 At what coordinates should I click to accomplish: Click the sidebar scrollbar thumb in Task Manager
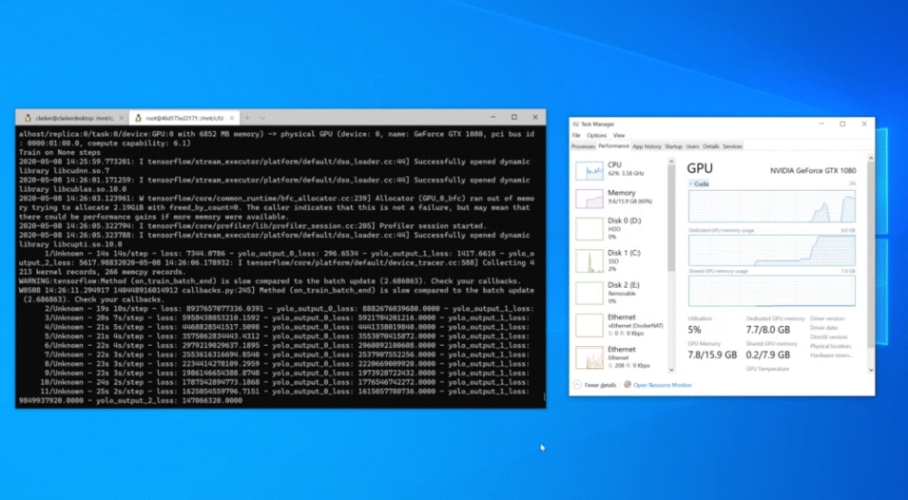coord(672,219)
